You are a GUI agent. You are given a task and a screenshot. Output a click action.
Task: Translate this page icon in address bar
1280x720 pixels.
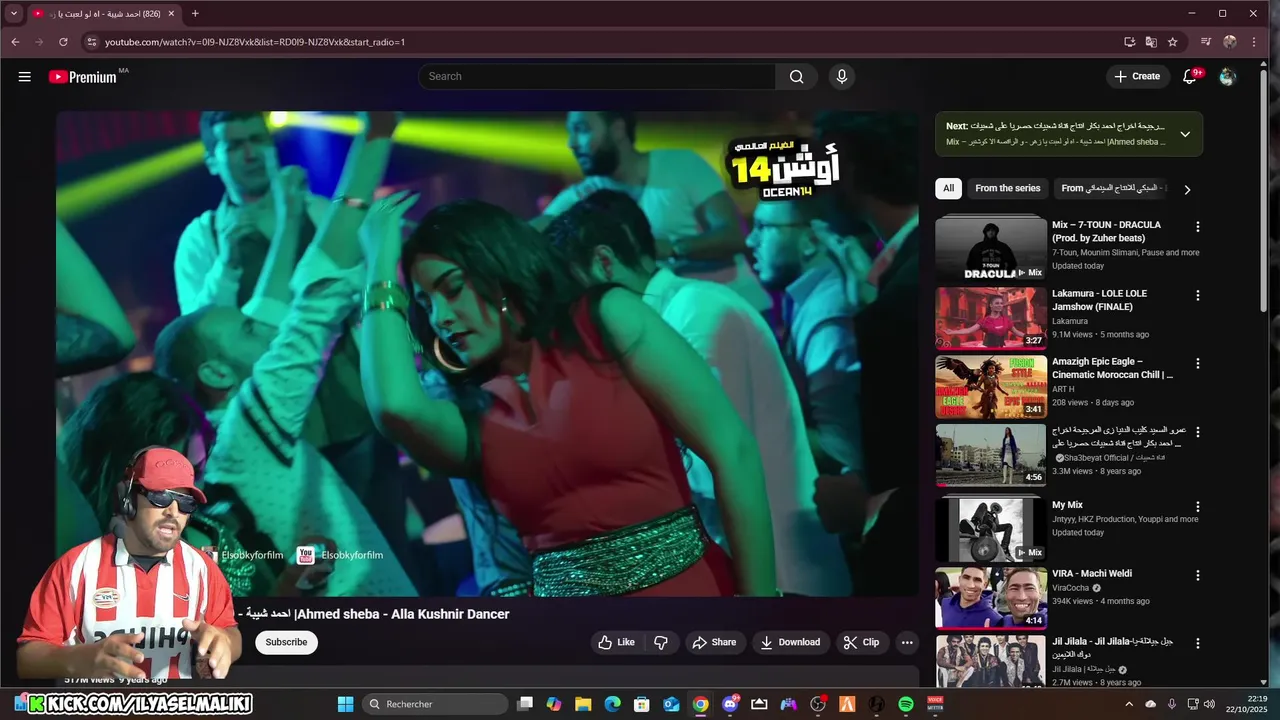point(1151,42)
